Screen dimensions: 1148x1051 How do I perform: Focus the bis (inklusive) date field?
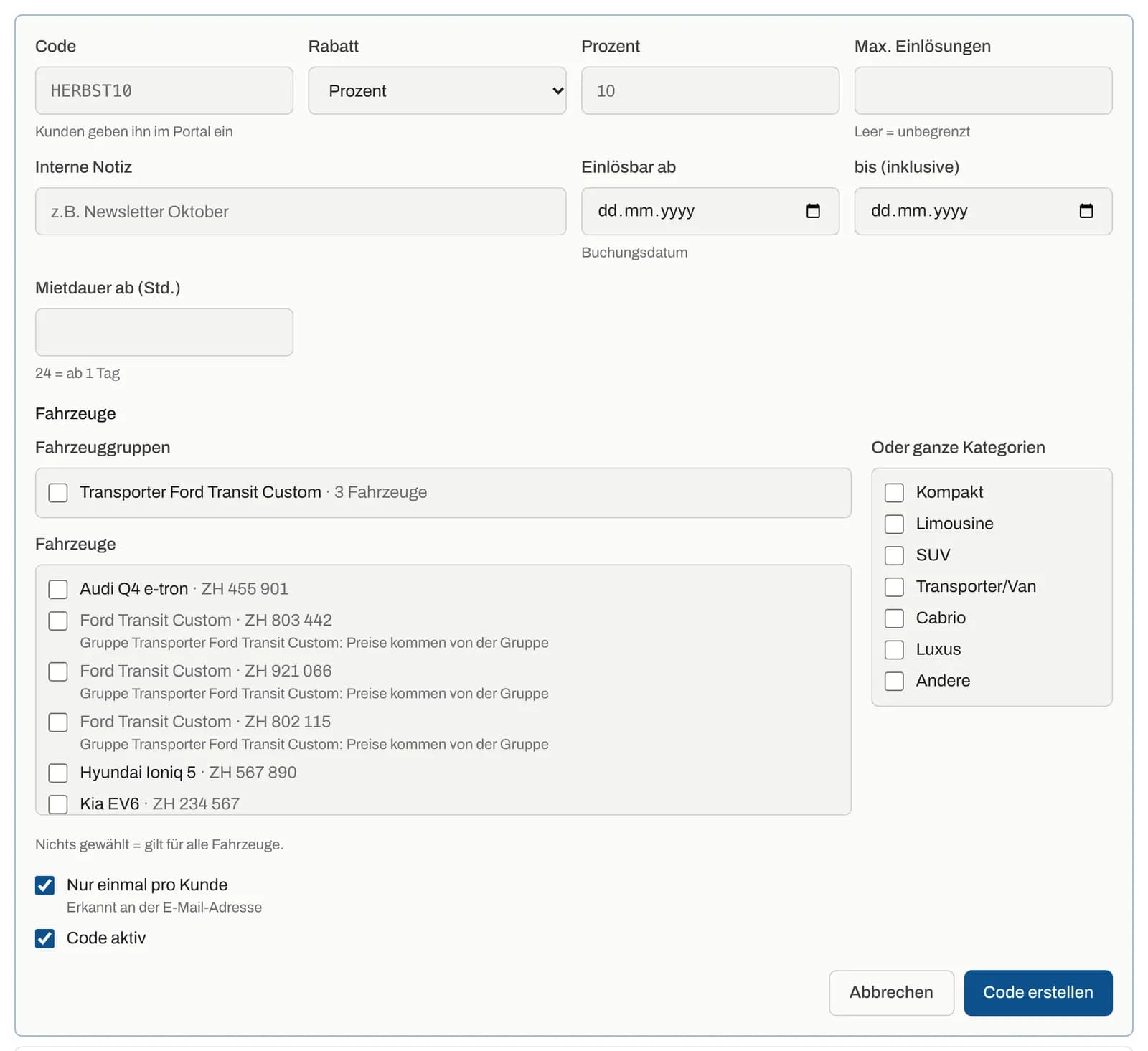point(983,212)
